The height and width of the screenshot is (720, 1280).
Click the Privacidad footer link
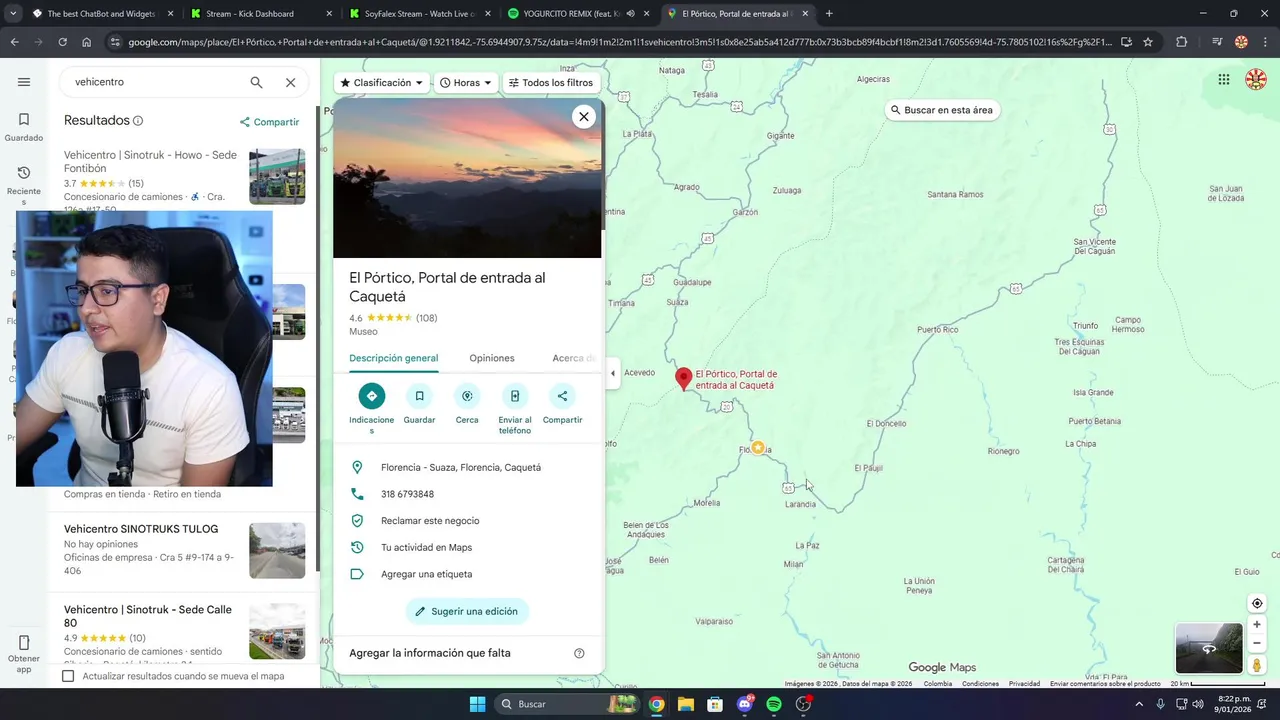tap(1024, 684)
